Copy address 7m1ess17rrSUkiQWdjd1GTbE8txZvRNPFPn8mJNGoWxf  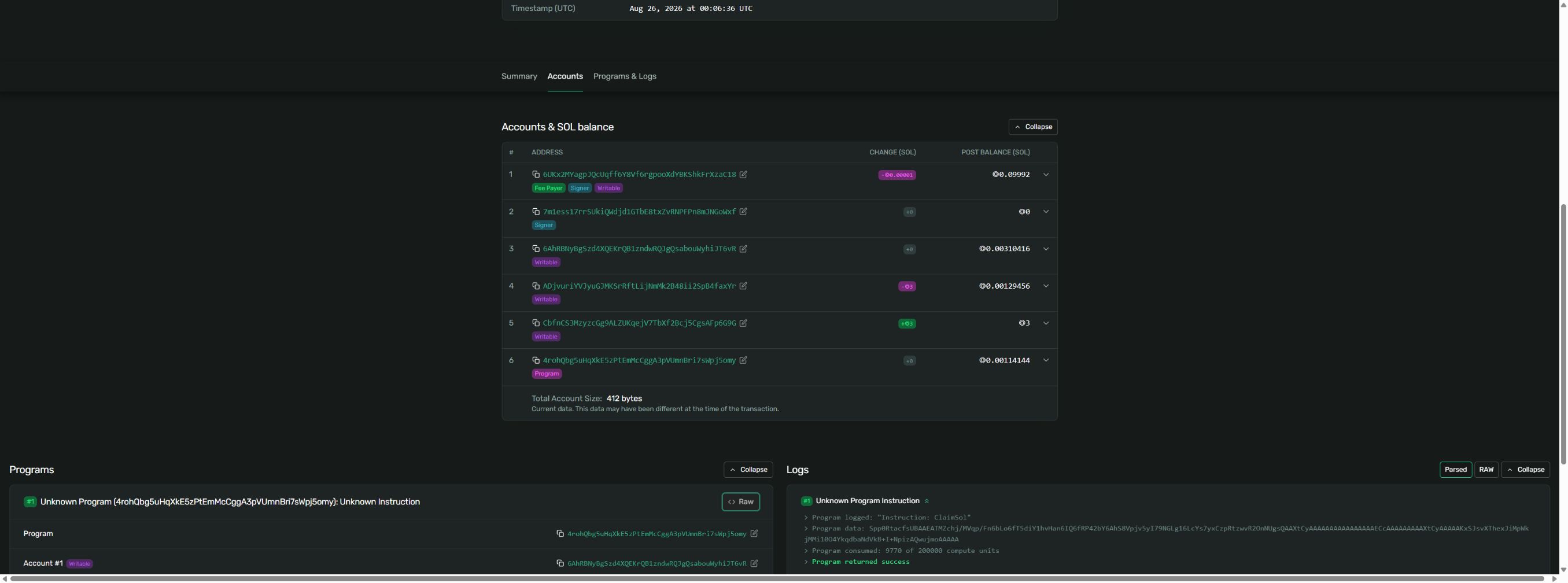coord(536,212)
